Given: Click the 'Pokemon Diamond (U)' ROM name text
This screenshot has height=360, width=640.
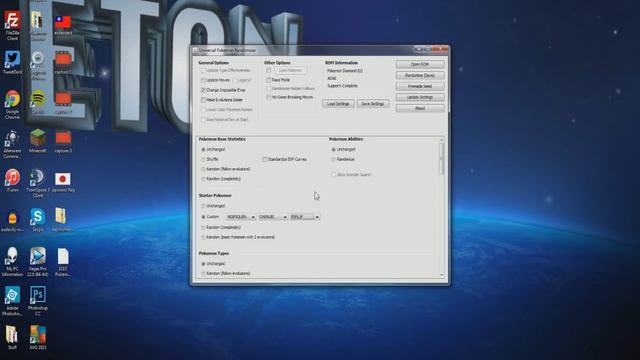Looking at the screenshot, I should 344,71.
